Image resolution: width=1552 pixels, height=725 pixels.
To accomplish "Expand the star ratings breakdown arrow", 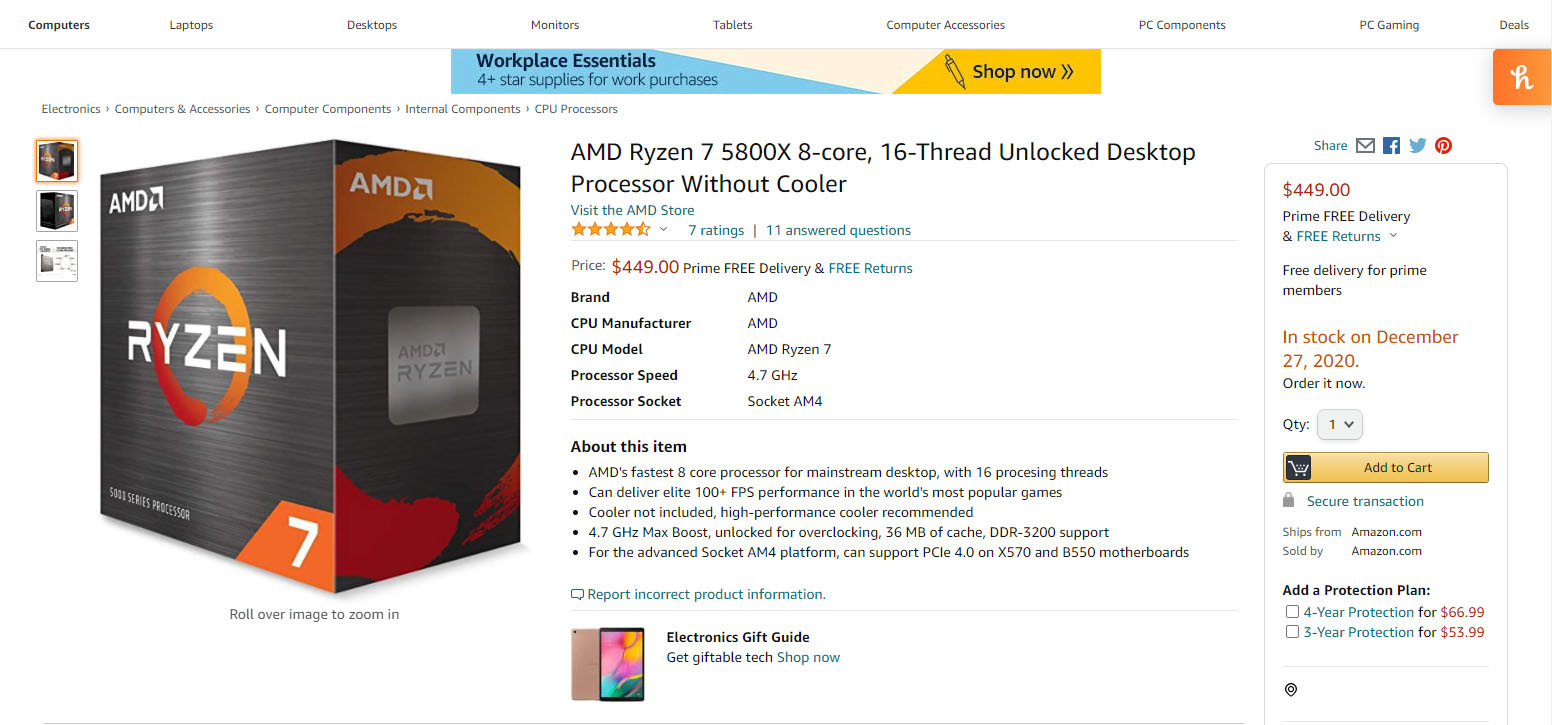I will tap(663, 231).
